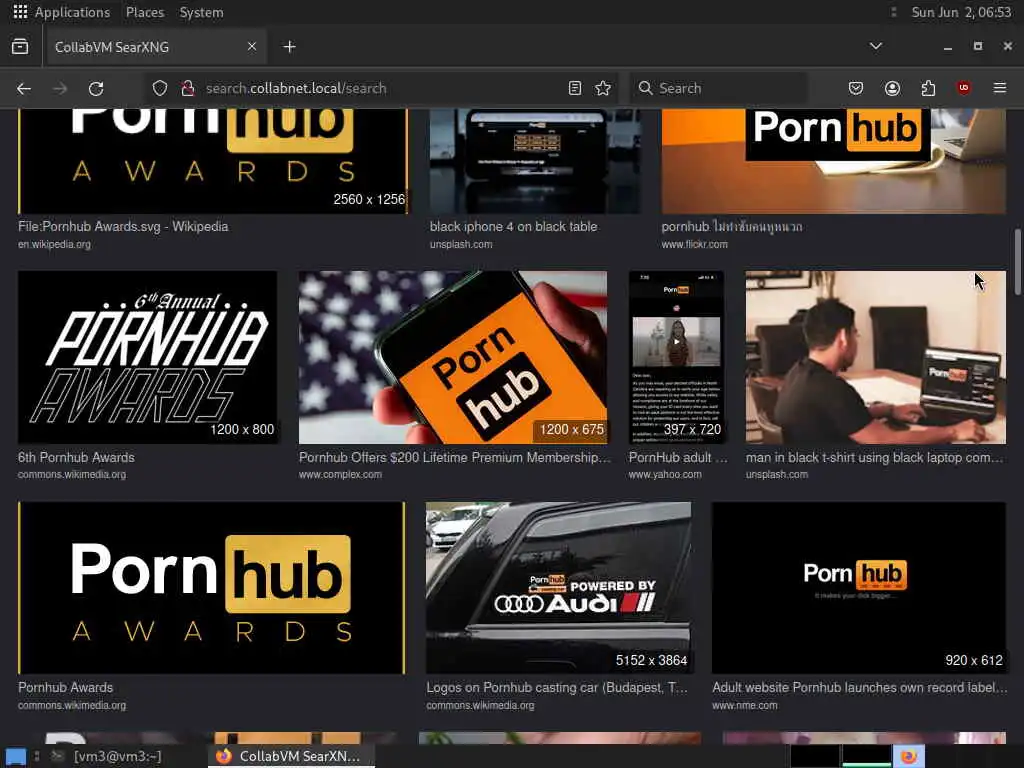Click '6th Pornhub Awards' result title
This screenshot has height=768, width=1024.
(76, 457)
